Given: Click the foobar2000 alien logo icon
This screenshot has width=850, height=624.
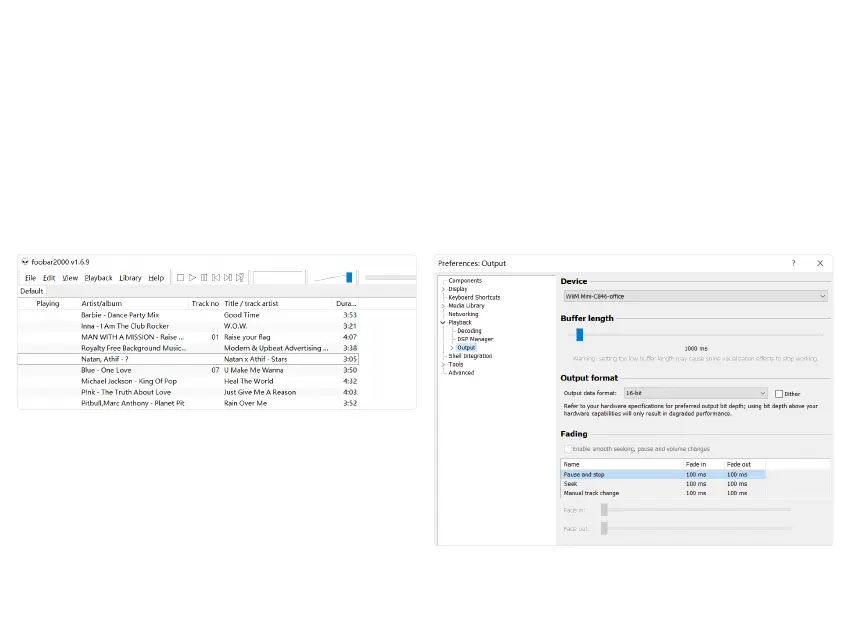Looking at the screenshot, I should (25, 262).
